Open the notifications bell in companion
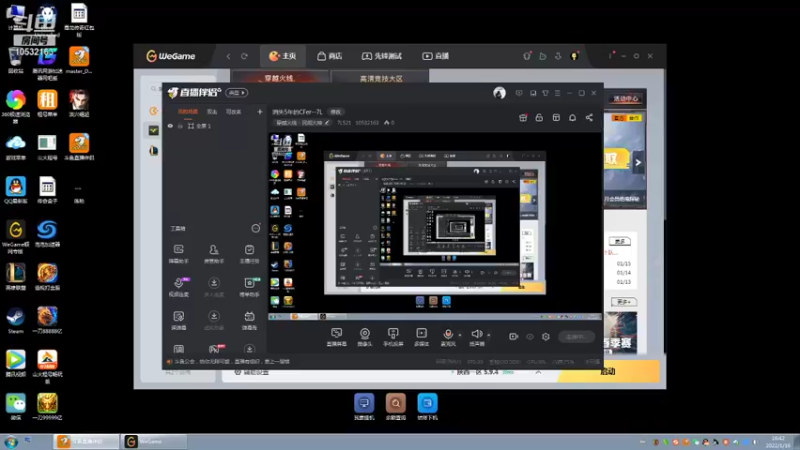The width and height of the screenshot is (800, 450). click(572, 118)
